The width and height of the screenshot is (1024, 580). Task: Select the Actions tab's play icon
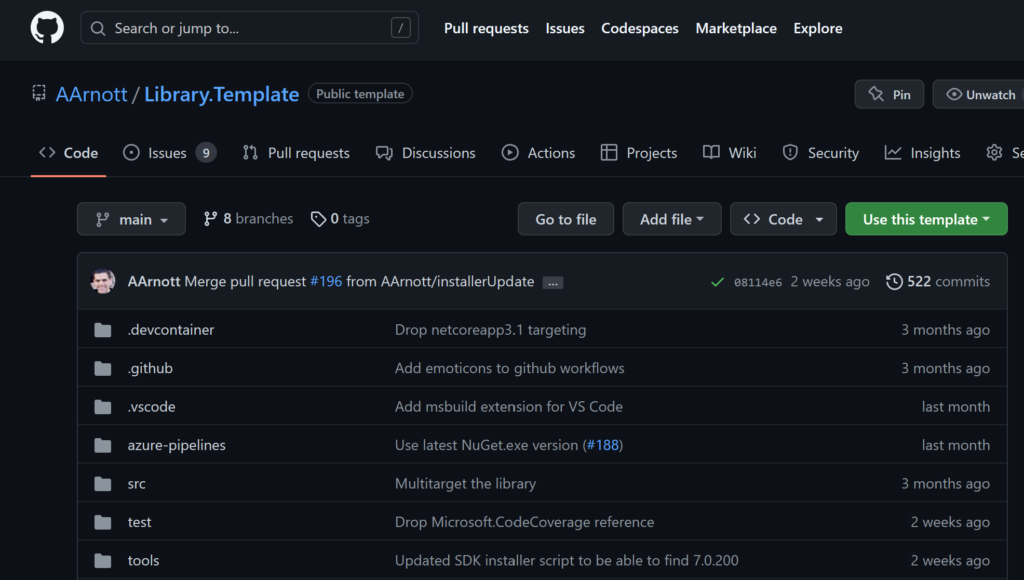[x=510, y=152]
